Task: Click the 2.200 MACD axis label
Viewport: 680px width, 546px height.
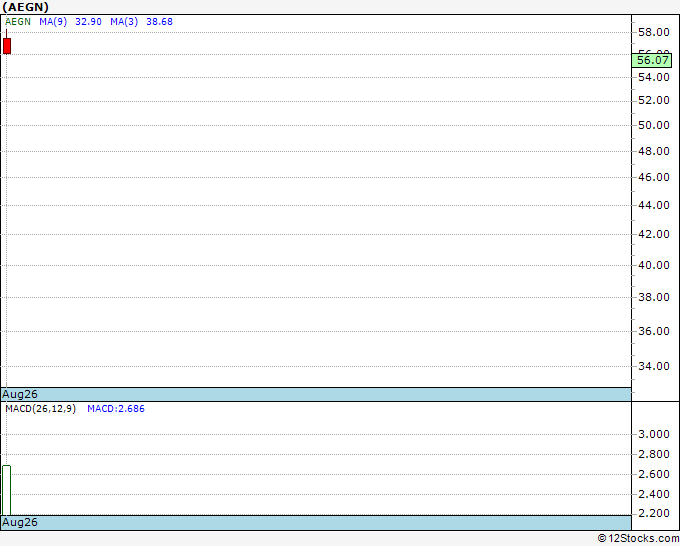Action: (x=654, y=513)
